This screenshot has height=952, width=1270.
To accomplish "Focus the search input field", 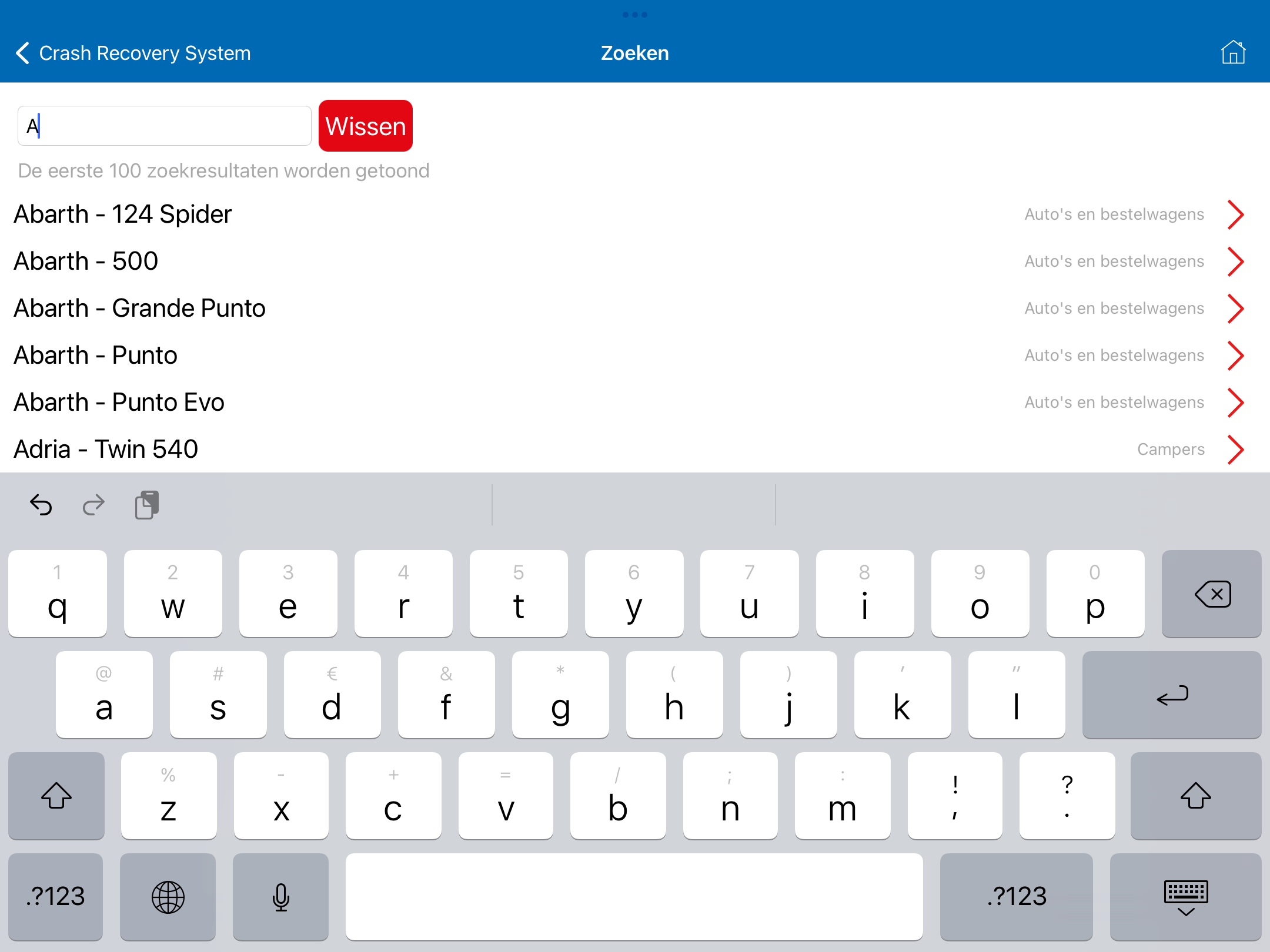I will 165,126.
